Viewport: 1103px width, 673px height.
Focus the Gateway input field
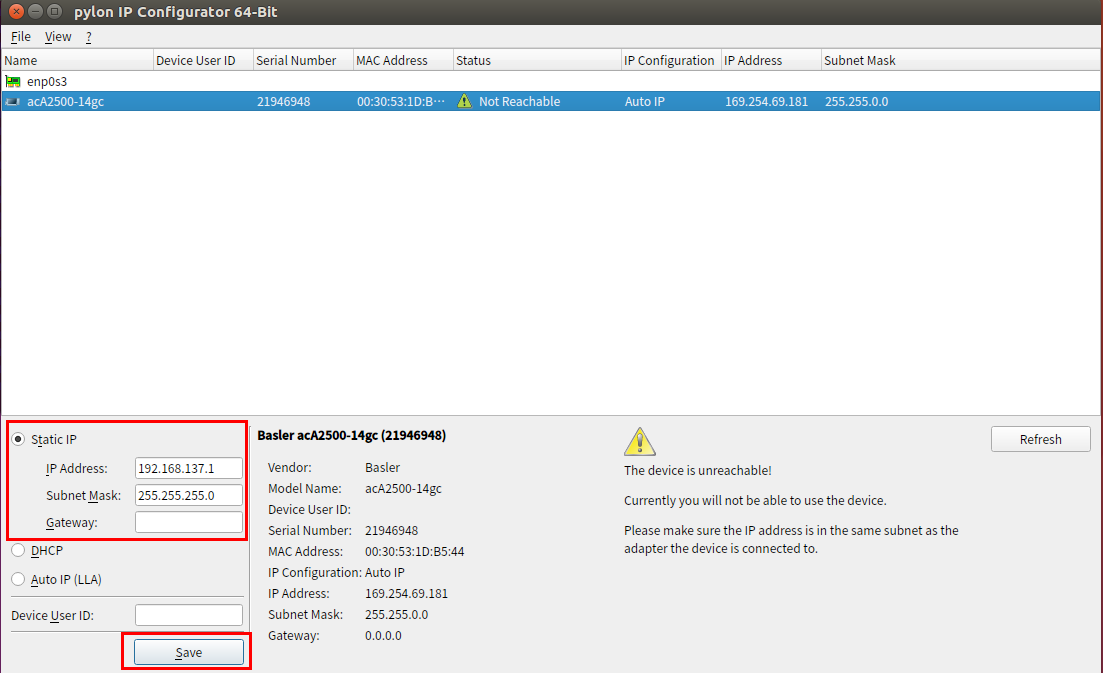click(189, 523)
